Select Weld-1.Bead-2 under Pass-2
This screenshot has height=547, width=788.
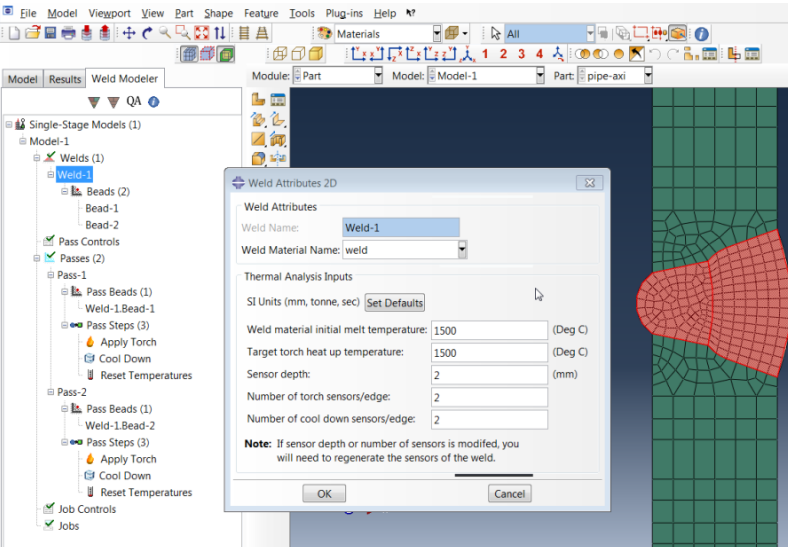[120, 425]
